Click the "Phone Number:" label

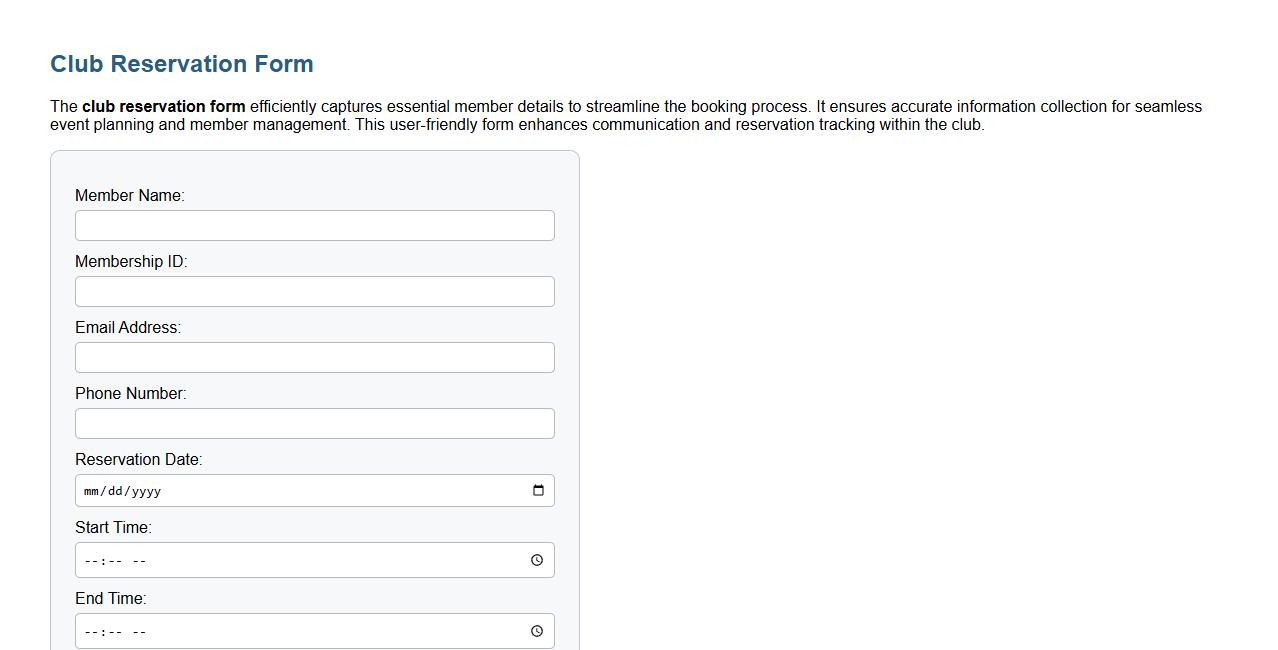131,394
